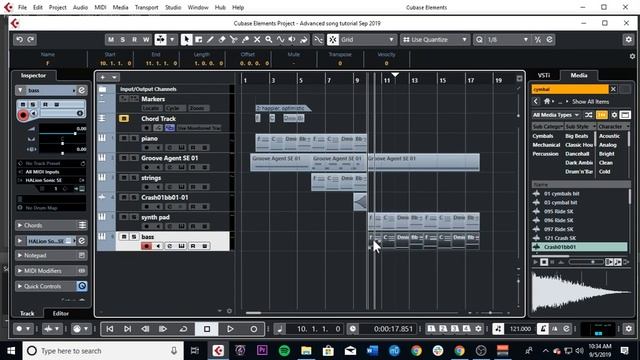Go to previous marker or project start
Viewport: 640px width, 360px height.
click(110, 329)
